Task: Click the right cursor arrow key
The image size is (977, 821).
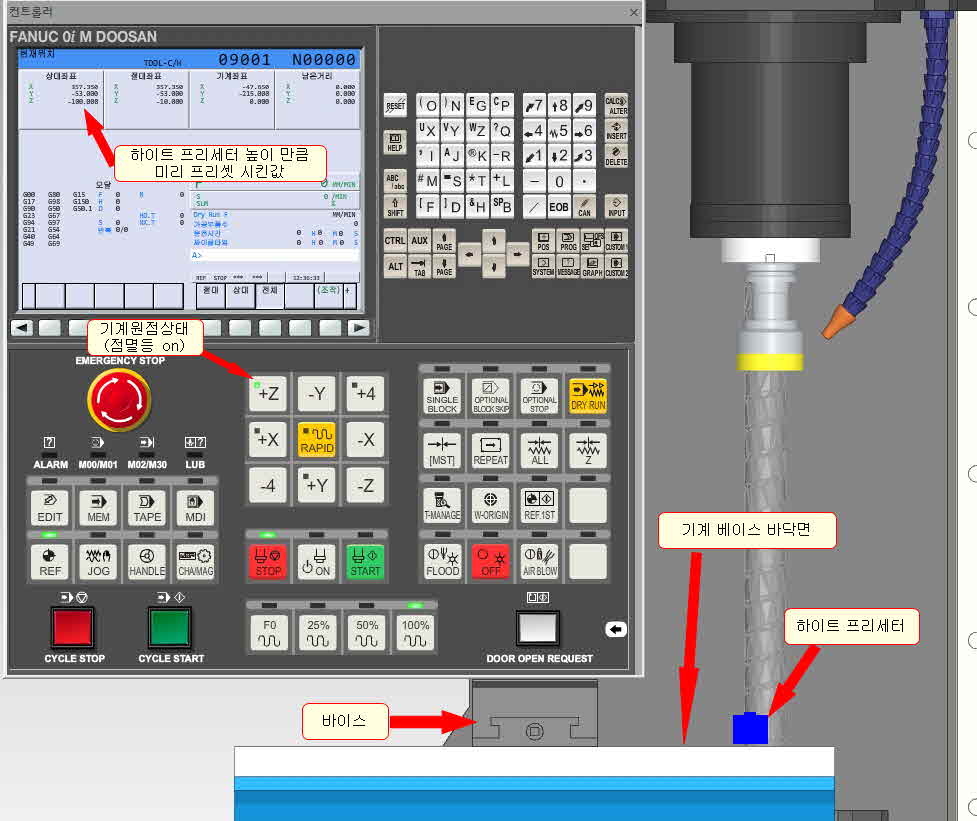Action: click(517, 254)
